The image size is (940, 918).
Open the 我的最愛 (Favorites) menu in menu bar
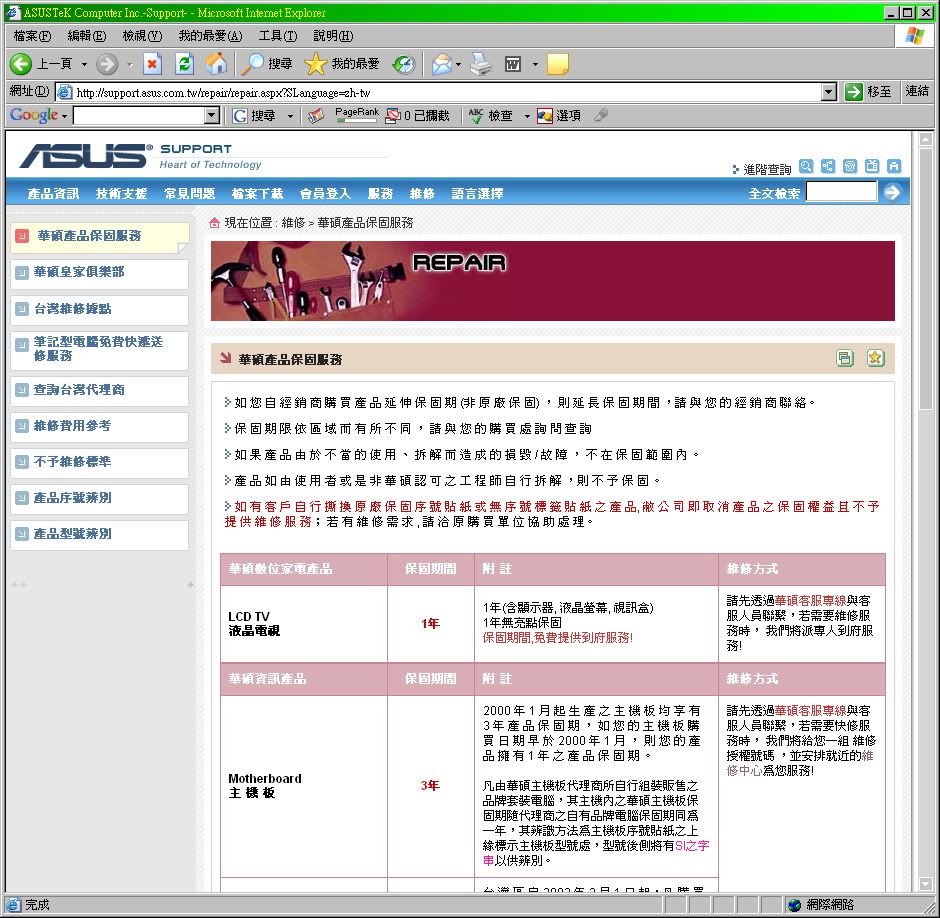210,36
